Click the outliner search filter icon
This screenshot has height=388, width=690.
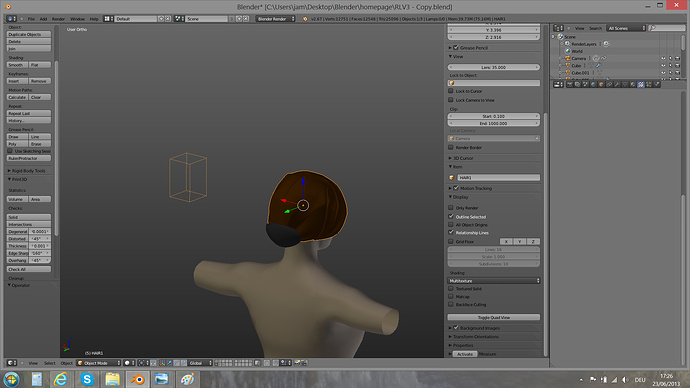pyautogui.click(x=652, y=28)
